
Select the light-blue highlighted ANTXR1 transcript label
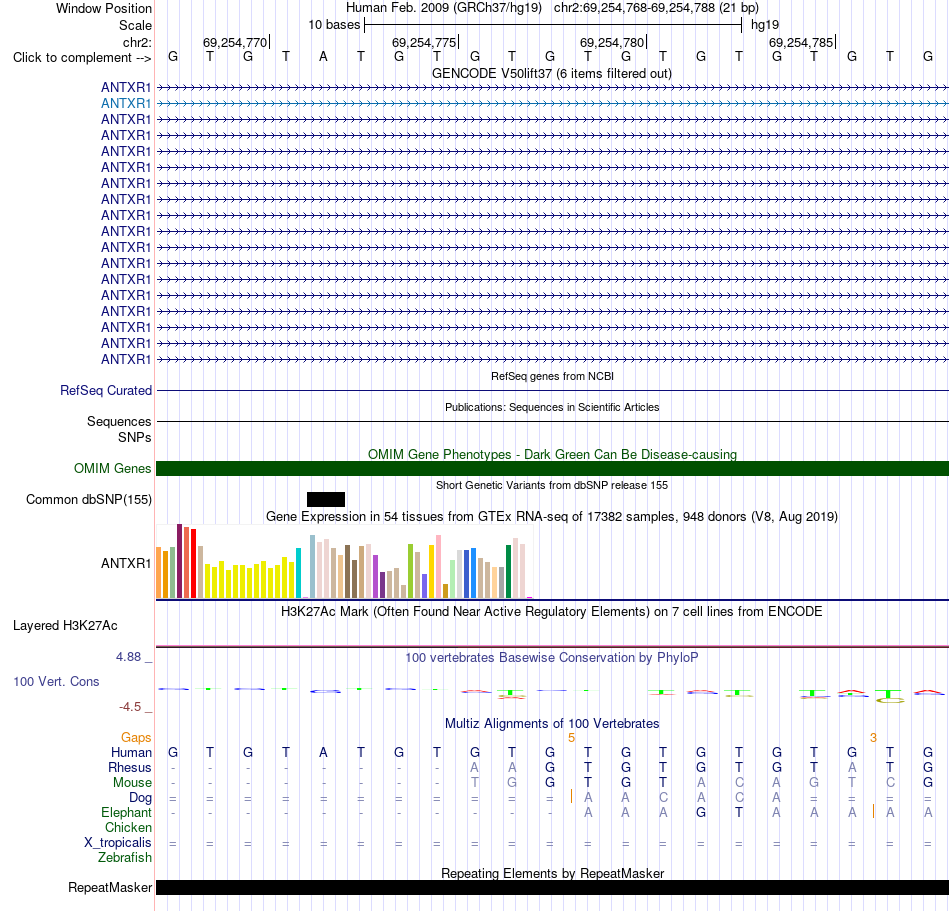[x=125, y=104]
